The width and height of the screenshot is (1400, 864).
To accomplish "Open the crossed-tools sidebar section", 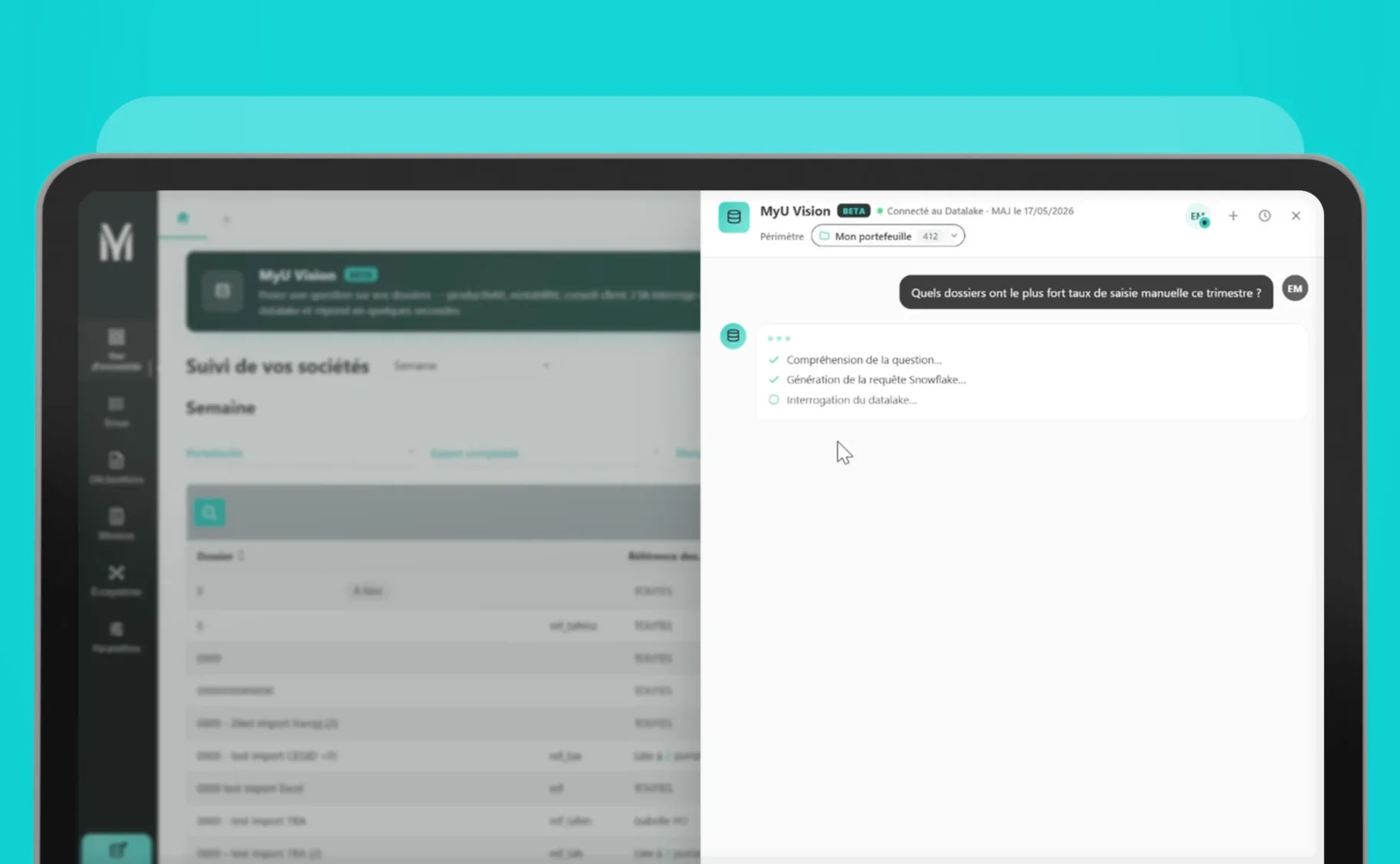I will pos(116,579).
